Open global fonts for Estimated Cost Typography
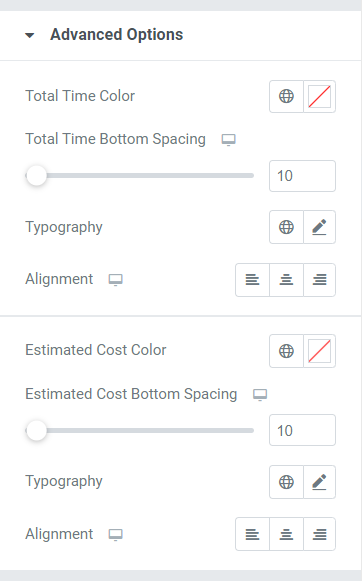This screenshot has width=362, height=581. [x=286, y=482]
